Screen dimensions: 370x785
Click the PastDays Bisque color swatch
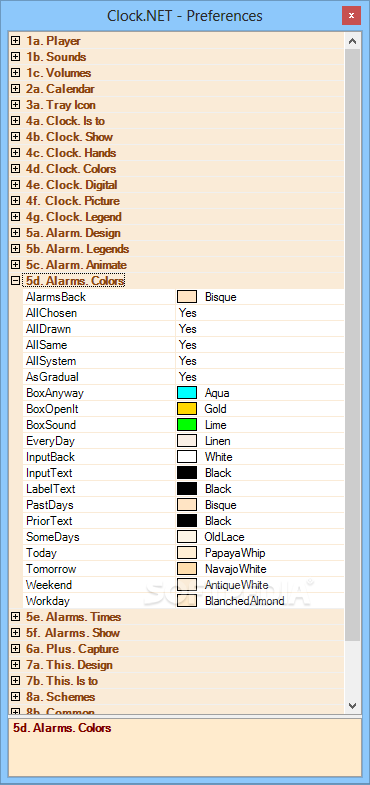[187, 505]
